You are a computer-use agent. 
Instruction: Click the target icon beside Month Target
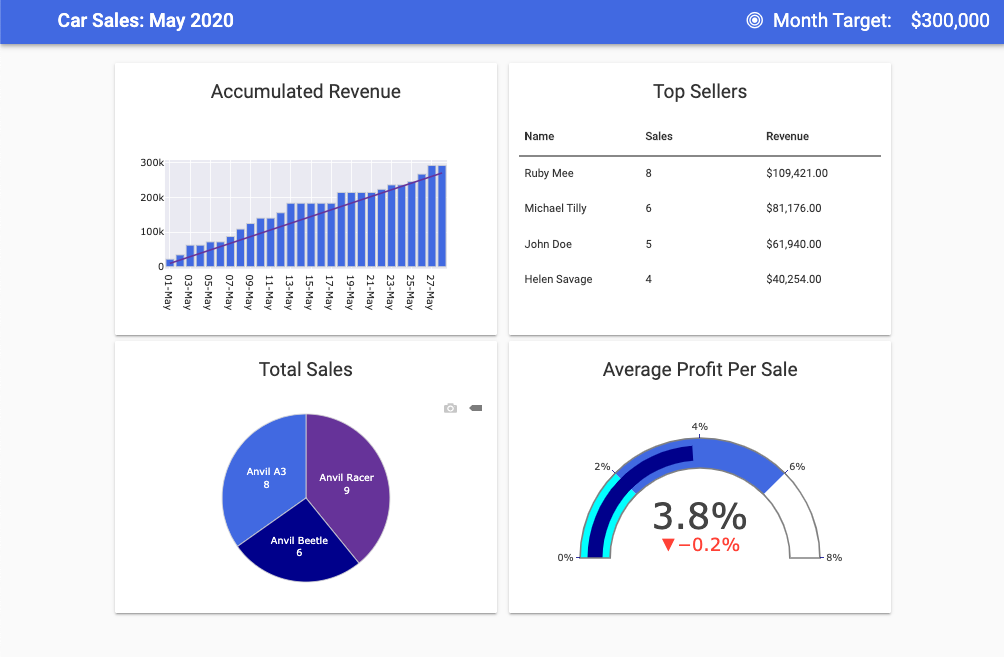[755, 20]
